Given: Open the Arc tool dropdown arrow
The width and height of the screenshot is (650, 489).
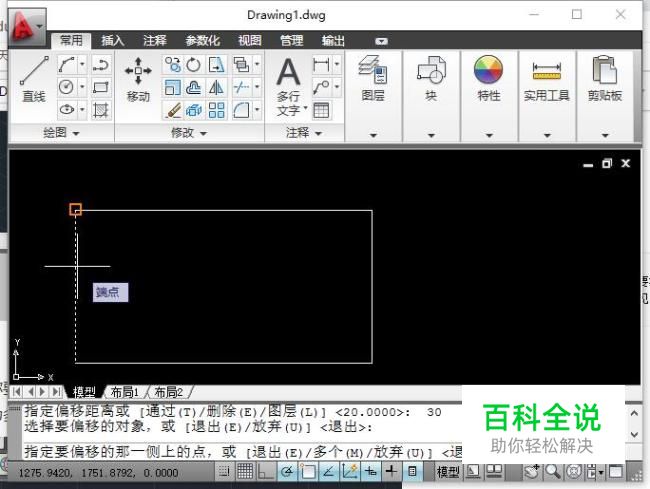Looking at the screenshot, I should 82,64.
